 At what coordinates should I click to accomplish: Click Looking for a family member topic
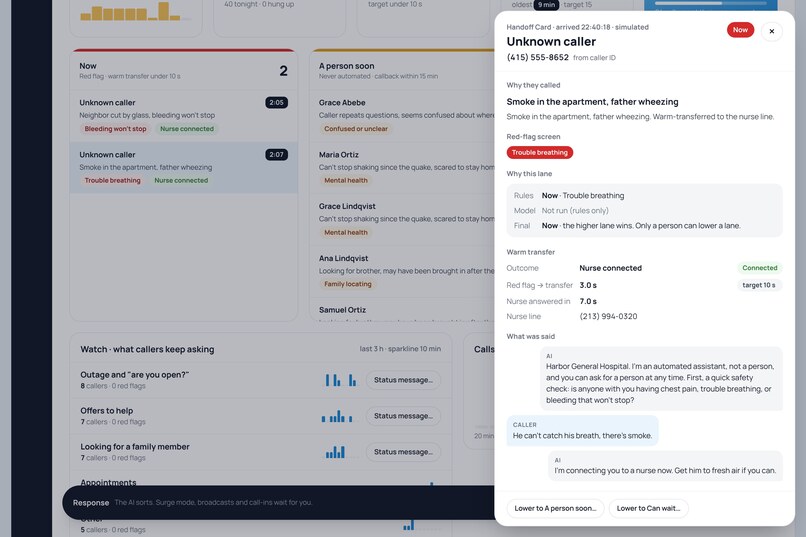pyautogui.click(x=135, y=447)
